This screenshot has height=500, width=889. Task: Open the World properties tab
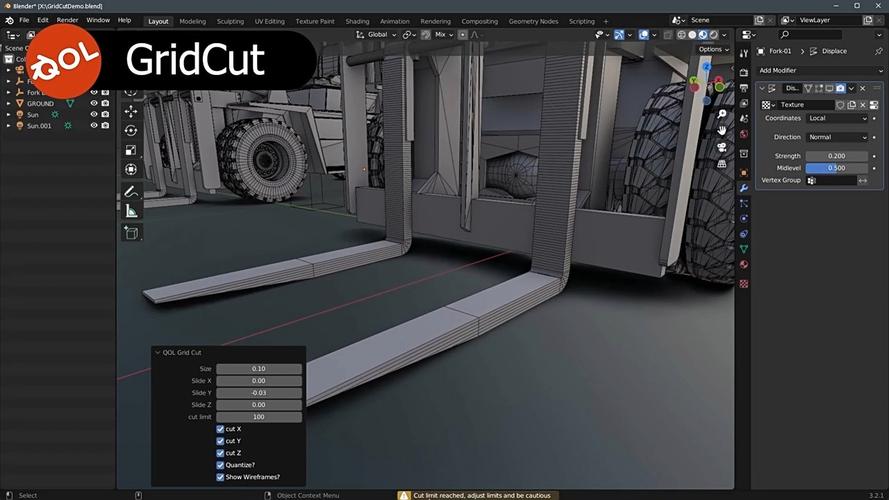tap(744, 134)
